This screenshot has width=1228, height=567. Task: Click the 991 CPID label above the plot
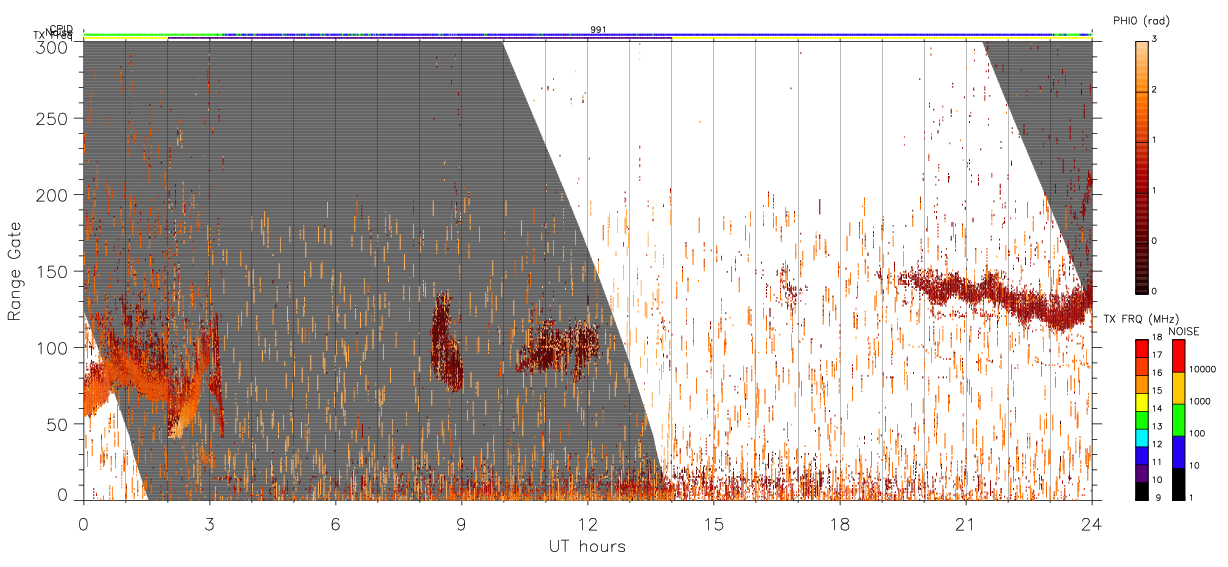598,30
